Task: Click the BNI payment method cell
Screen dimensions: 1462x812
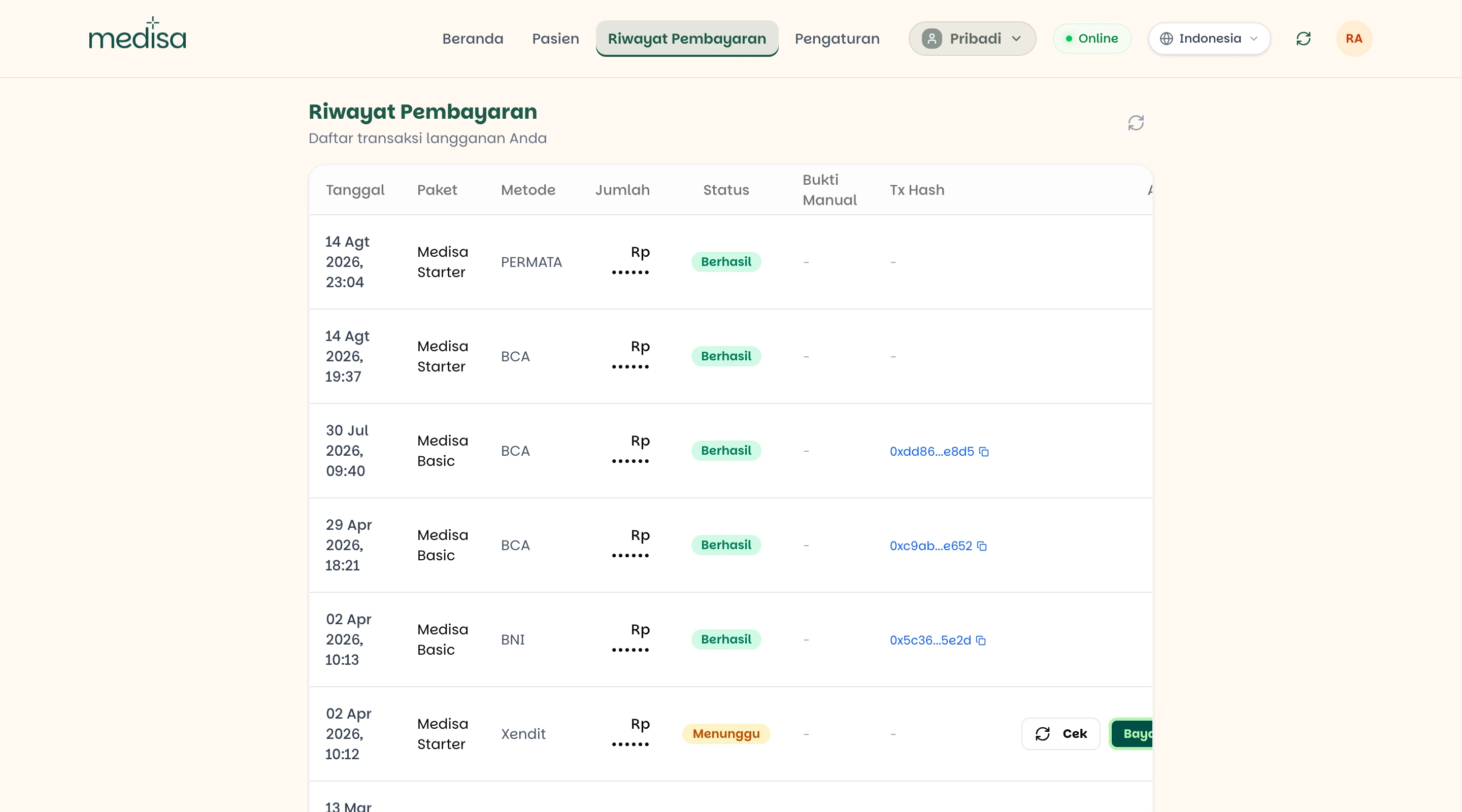Action: point(513,639)
